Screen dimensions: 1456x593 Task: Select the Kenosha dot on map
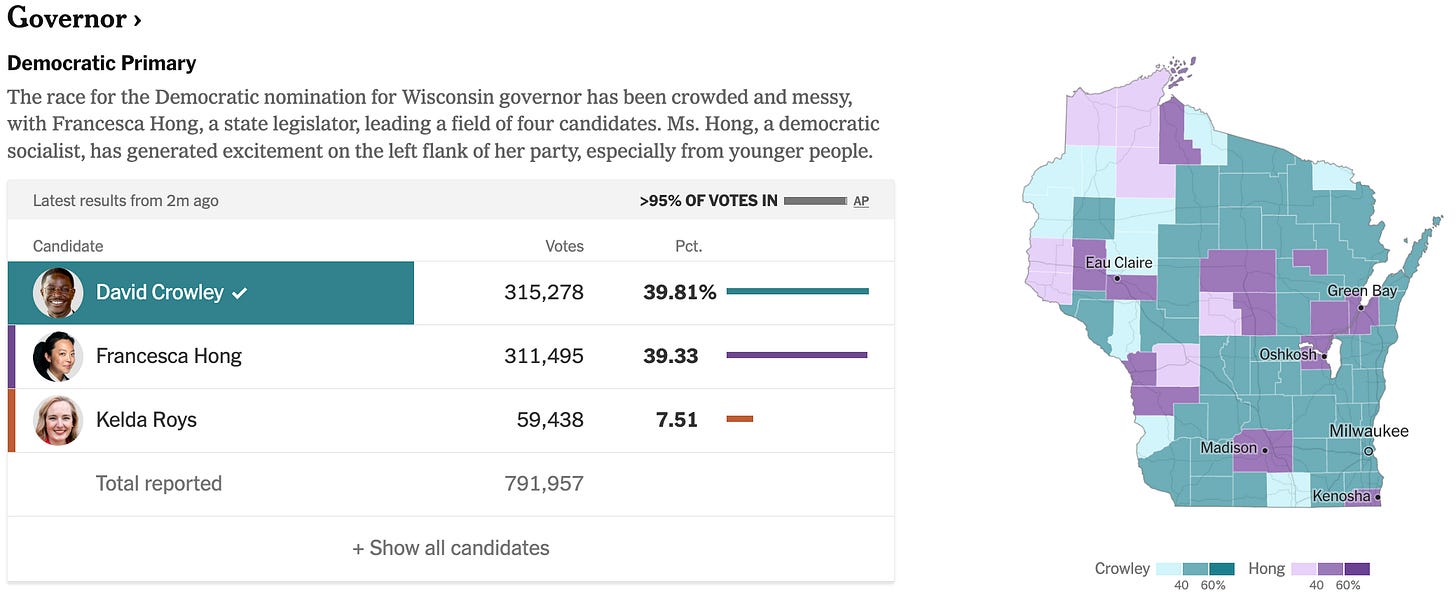coord(1378,496)
